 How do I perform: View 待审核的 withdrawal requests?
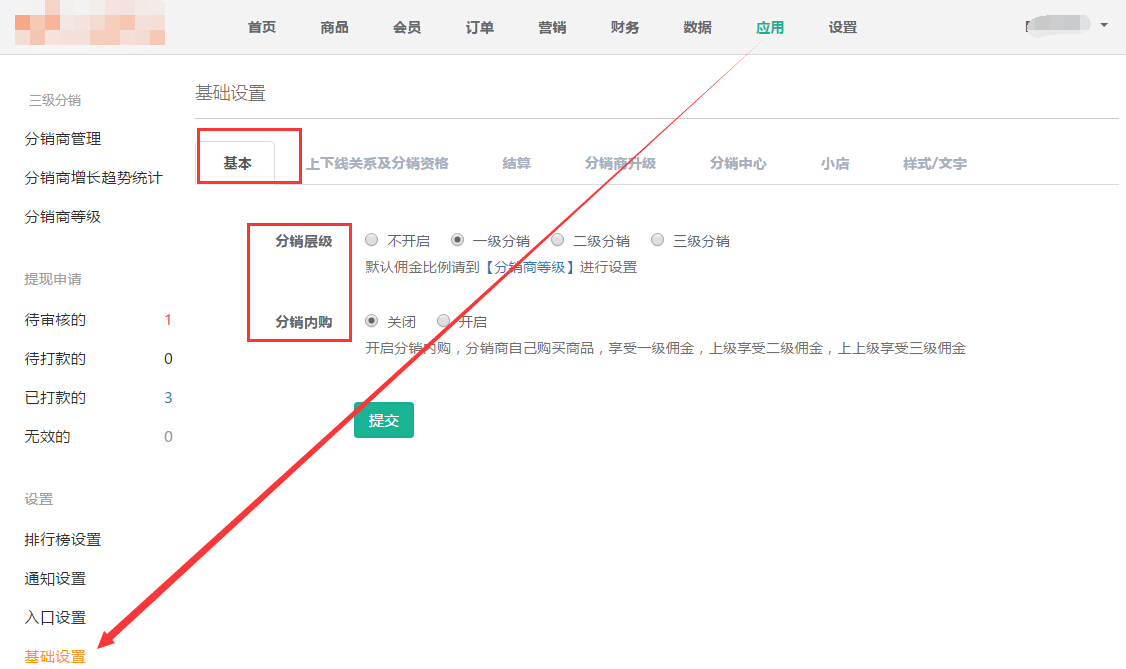(55, 320)
